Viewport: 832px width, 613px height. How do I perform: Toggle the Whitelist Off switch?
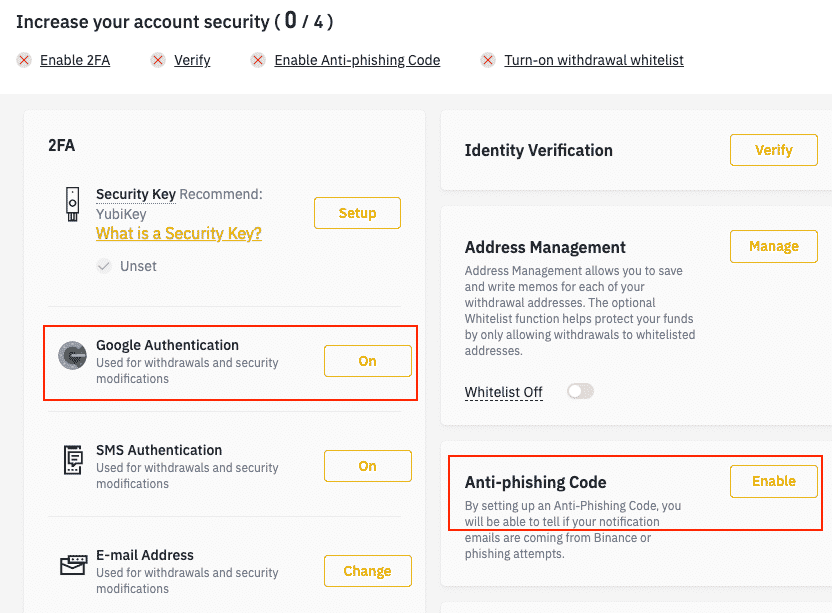tap(580, 392)
